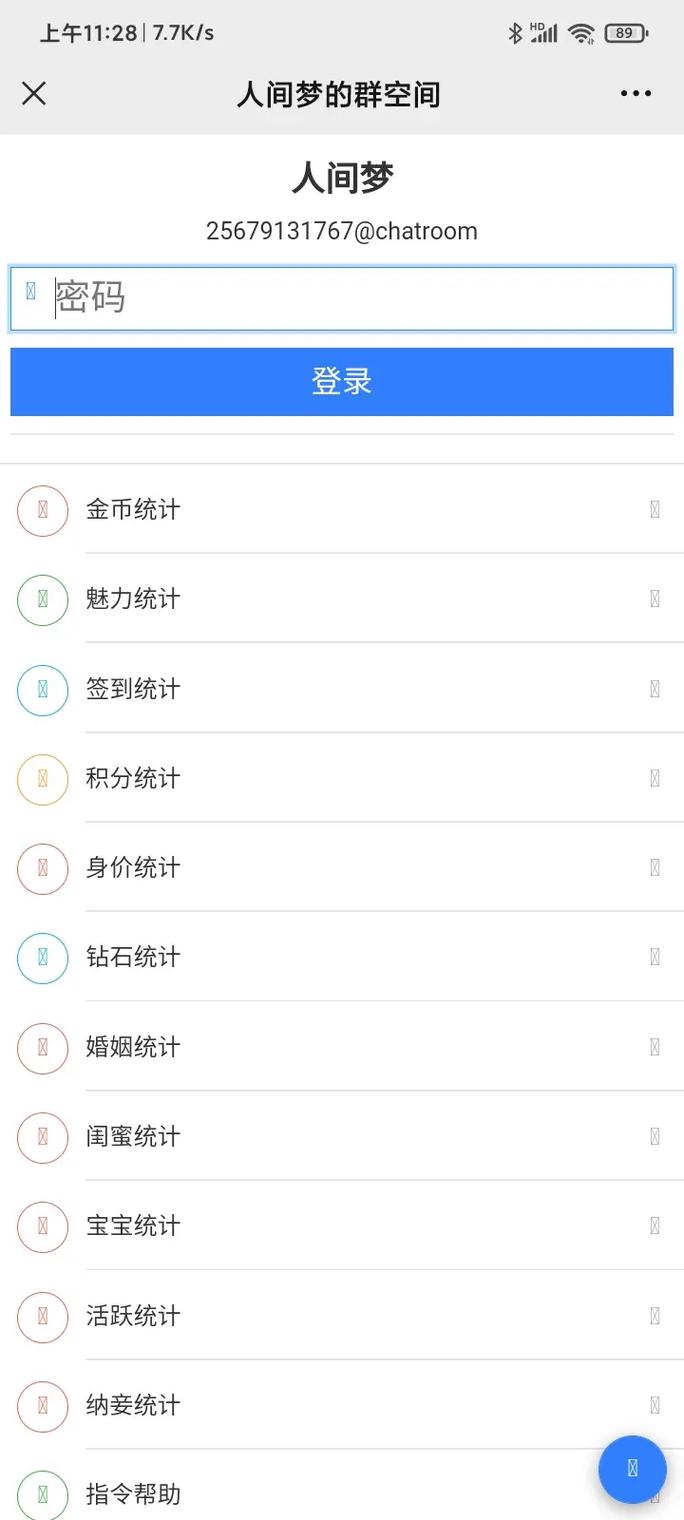Tap the blue circle icon beside 签到统计

pos(42,690)
